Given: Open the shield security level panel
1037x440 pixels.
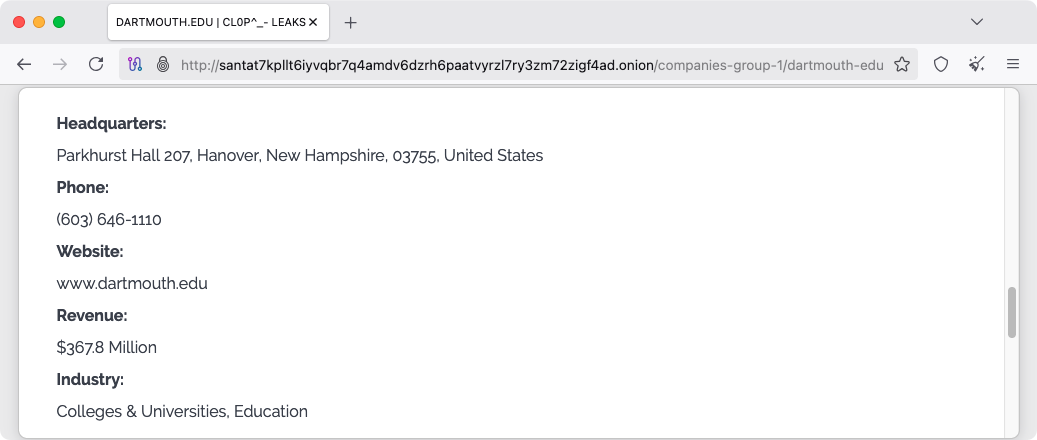Looking at the screenshot, I should click(941, 64).
